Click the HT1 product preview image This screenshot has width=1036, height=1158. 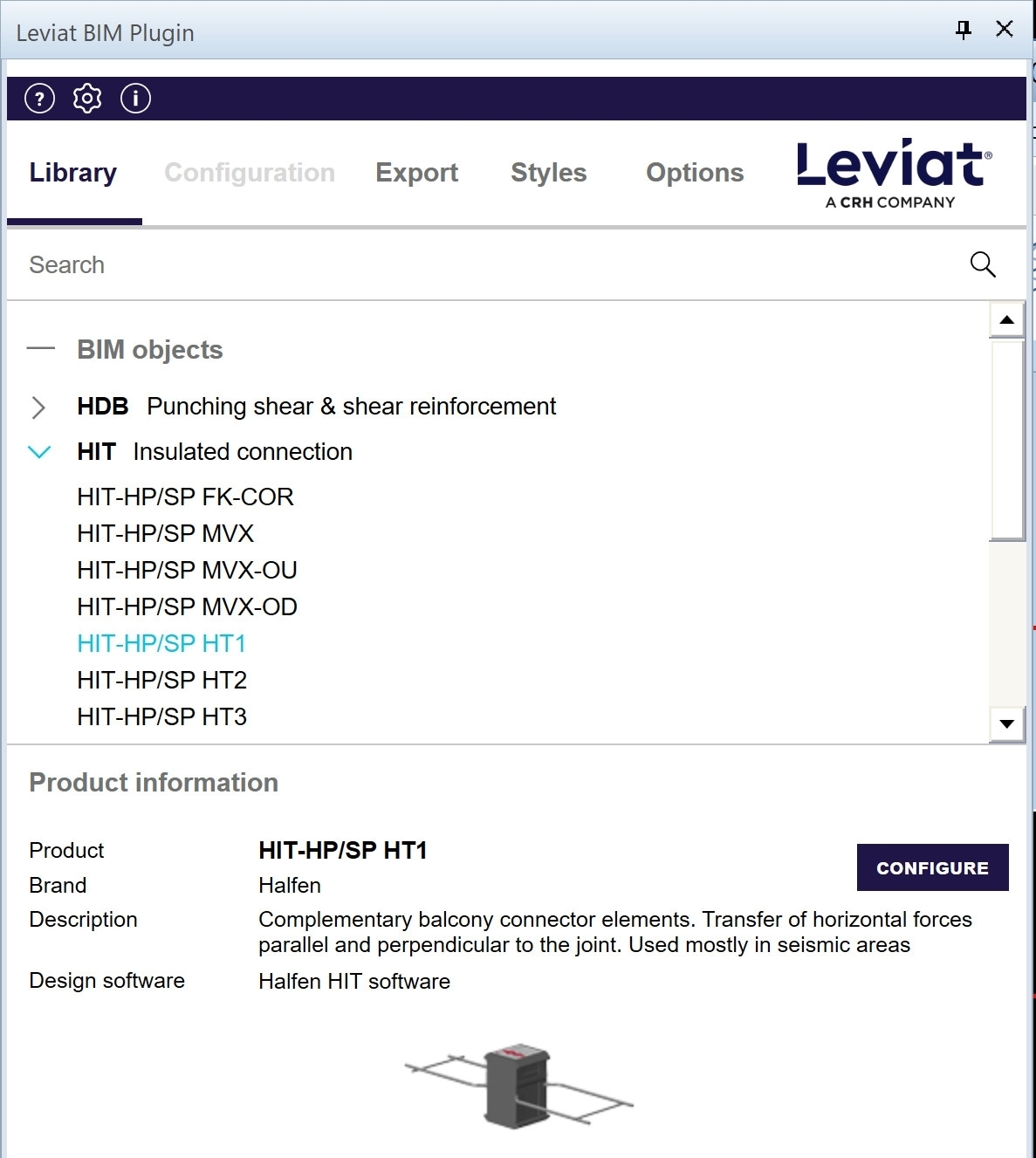pyautogui.click(x=518, y=1086)
